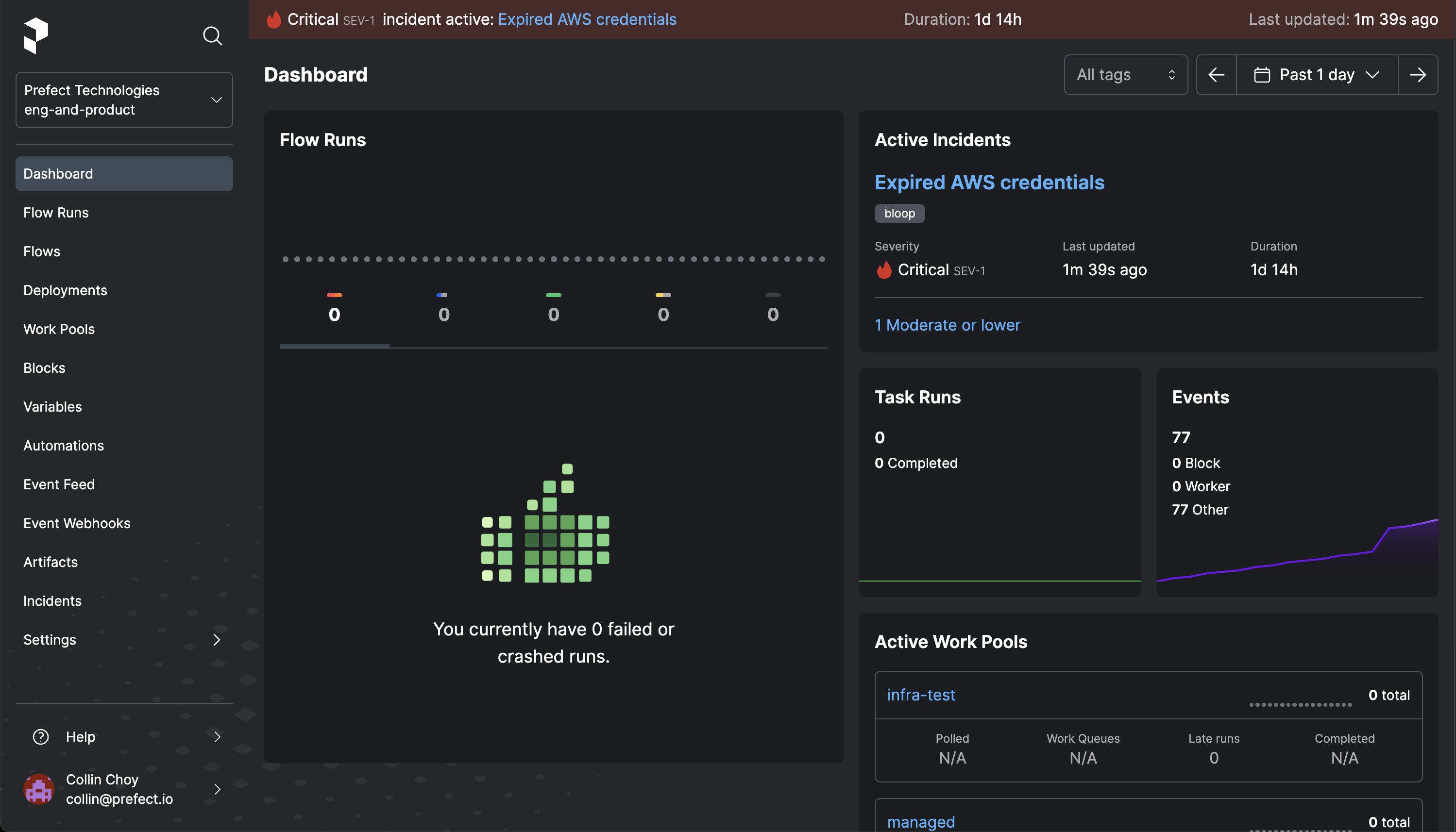Click the Event Feed sidebar icon
1456x832 pixels.
(x=59, y=484)
